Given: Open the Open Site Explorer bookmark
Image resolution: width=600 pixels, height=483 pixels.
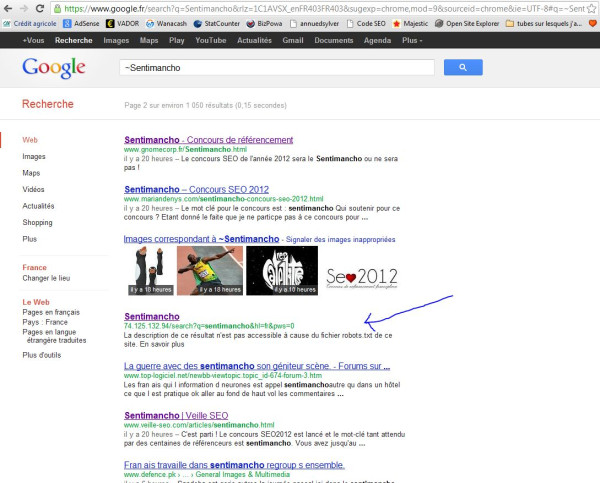Looking at the screenshot, I should 467,24.
